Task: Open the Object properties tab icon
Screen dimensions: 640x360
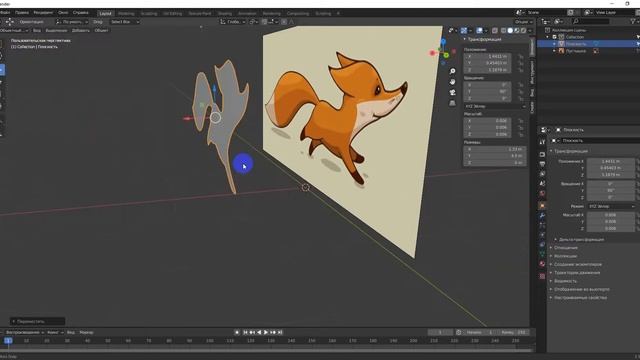Action: coord(542,205)
